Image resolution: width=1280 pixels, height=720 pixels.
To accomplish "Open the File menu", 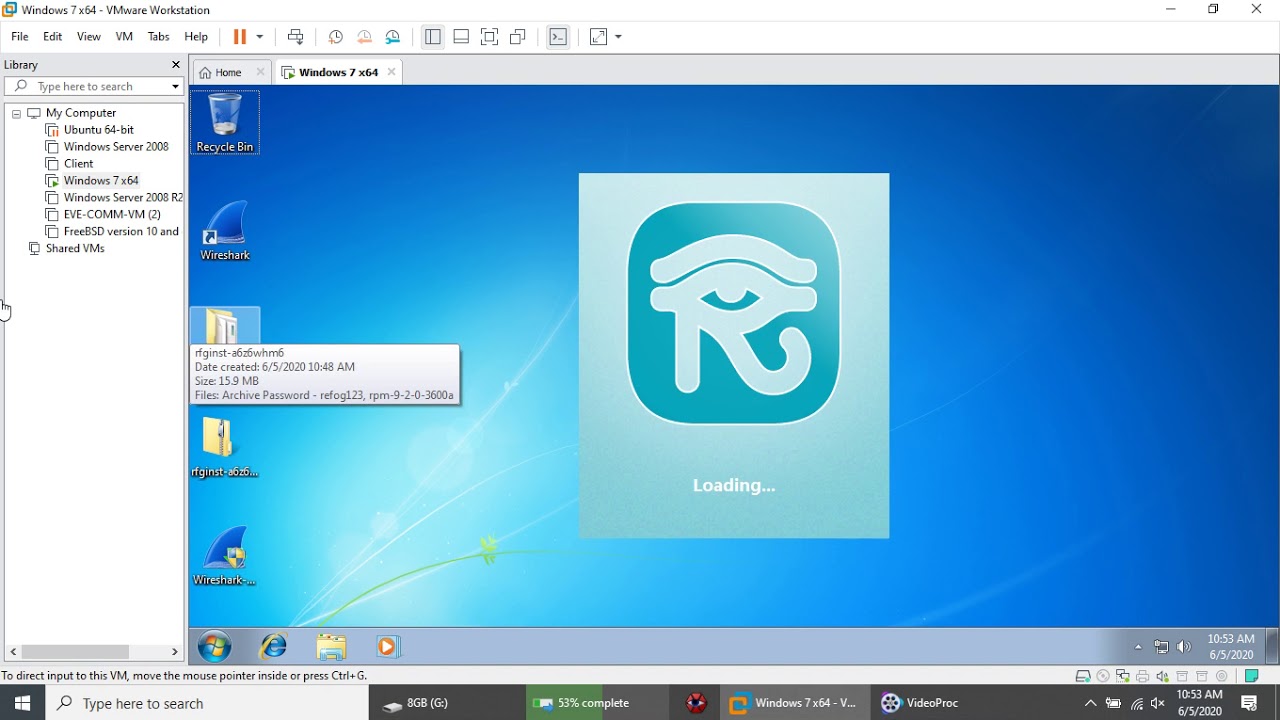I will tap(20, 37).
